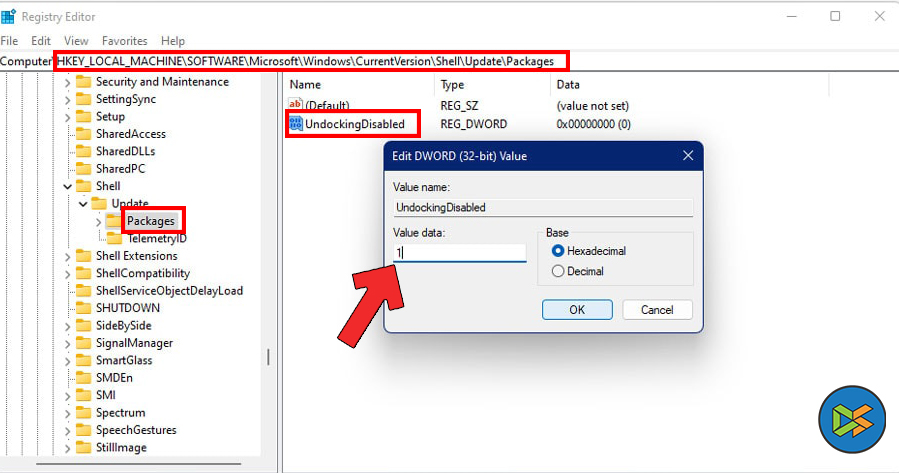The width and height of the screenshot is (899, 473).
Task: Click the 0x00000000 (0) data cell
Action: 593,124
